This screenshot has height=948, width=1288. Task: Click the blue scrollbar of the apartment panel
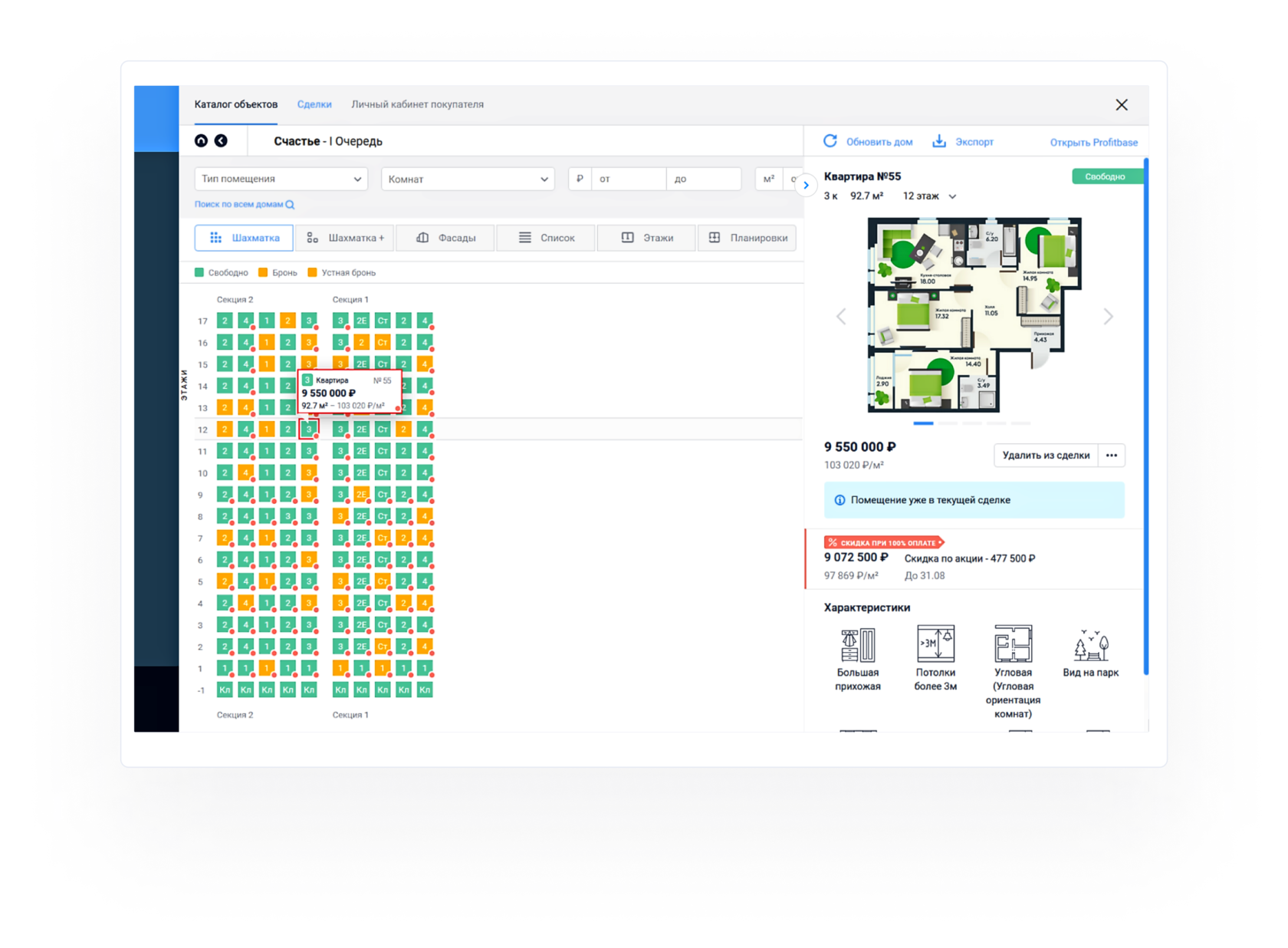(x=1146, y=417)
